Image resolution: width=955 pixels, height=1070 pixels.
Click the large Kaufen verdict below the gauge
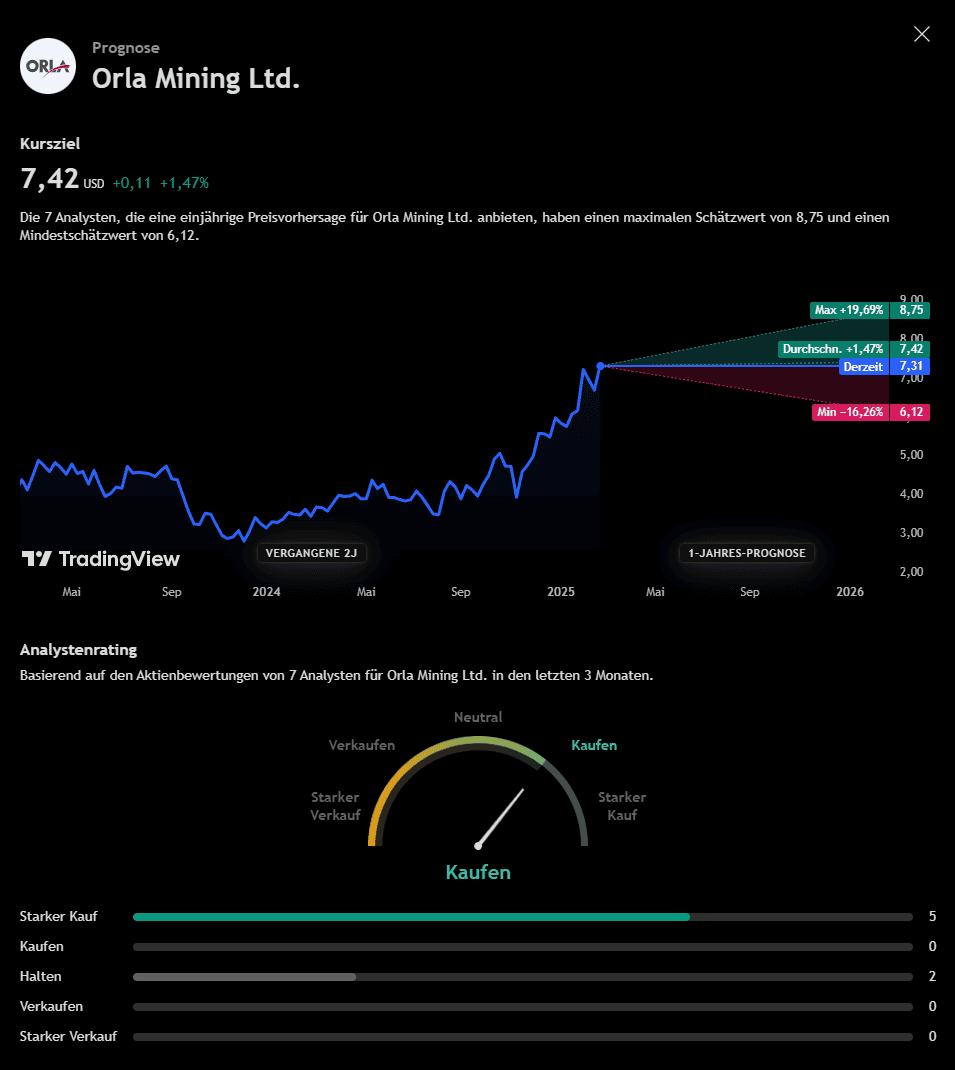click(x=478, y=872)
